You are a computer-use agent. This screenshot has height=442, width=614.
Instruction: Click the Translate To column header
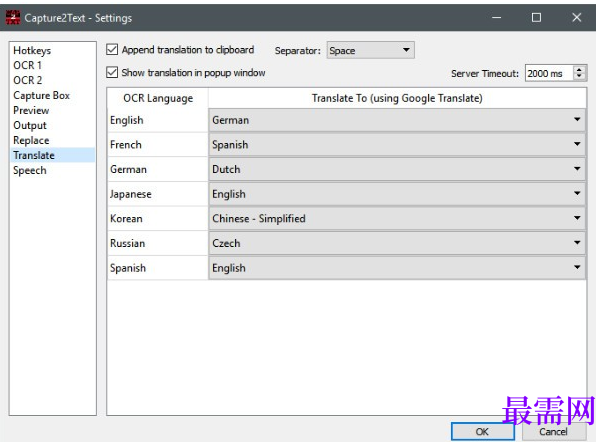coord(397,98)
